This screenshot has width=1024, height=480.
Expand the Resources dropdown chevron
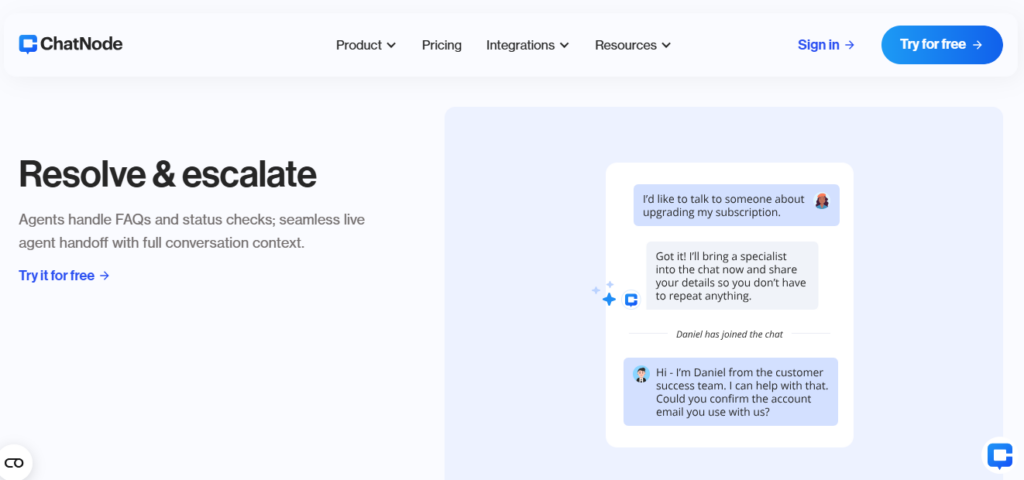click(666, 45)
